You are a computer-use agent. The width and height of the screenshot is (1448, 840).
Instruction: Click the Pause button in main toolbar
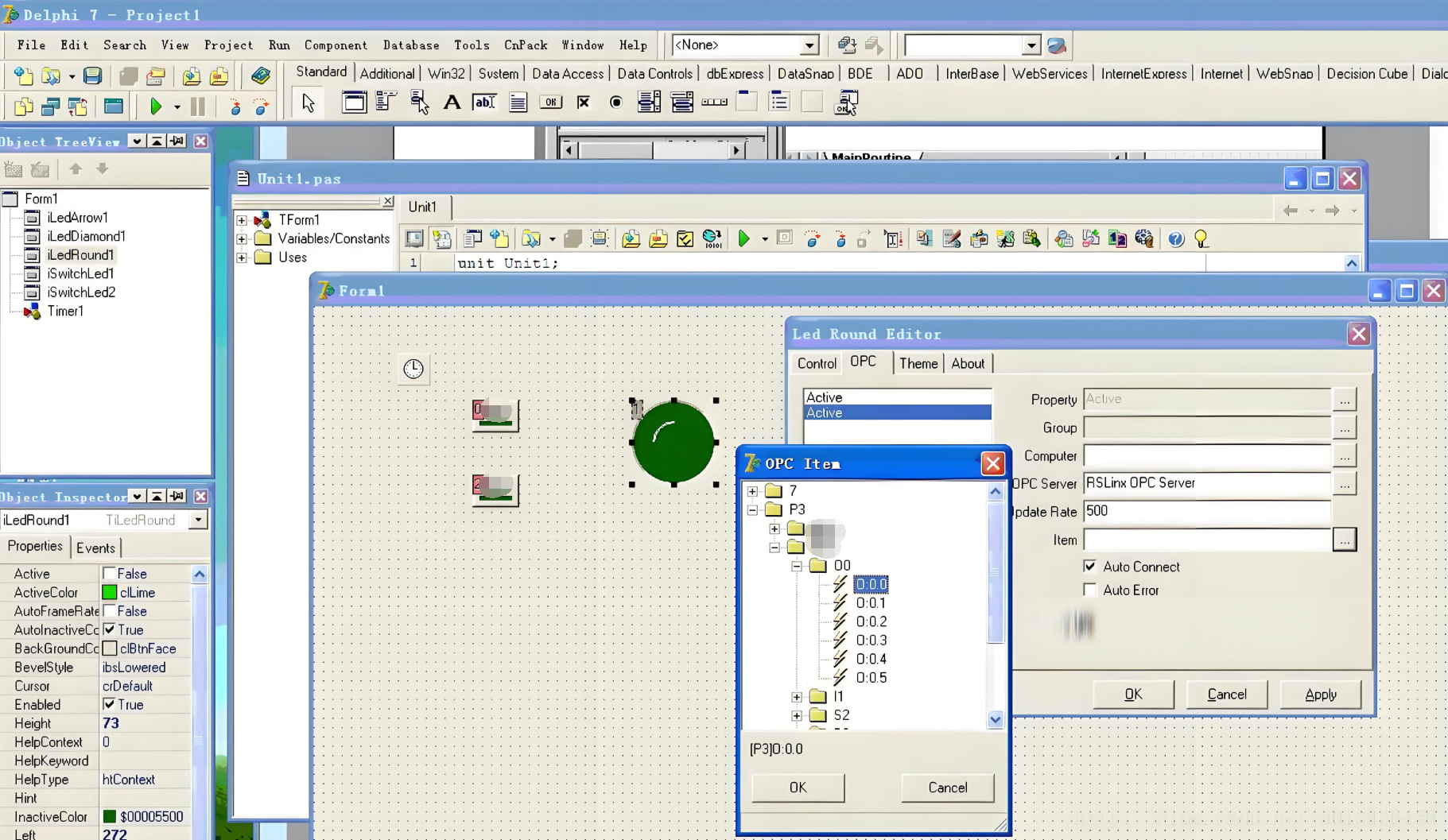pyautogui.click(x=197, y=106)
